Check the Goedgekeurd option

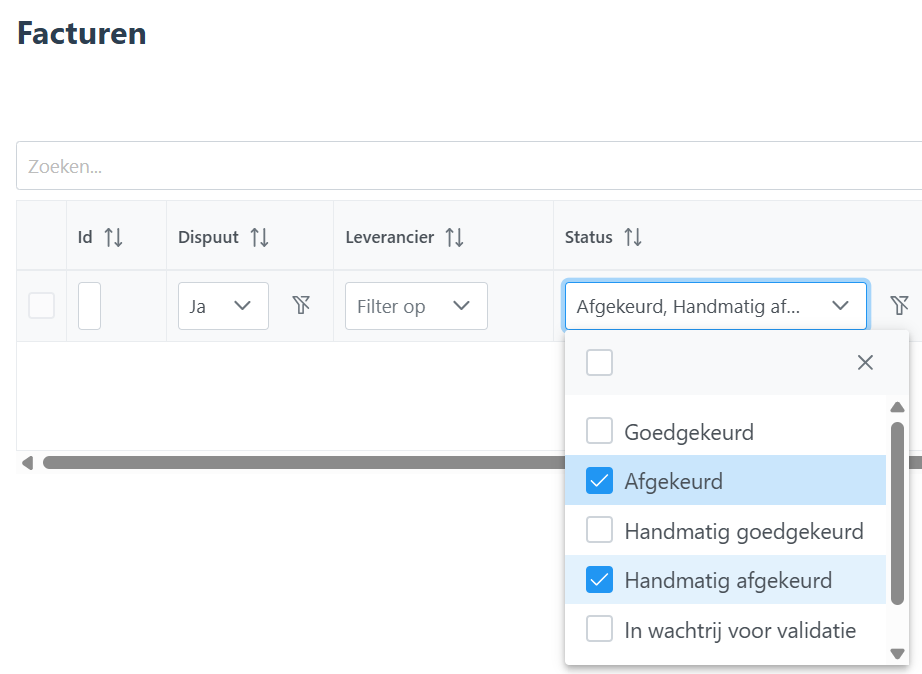tap(599, 432)
